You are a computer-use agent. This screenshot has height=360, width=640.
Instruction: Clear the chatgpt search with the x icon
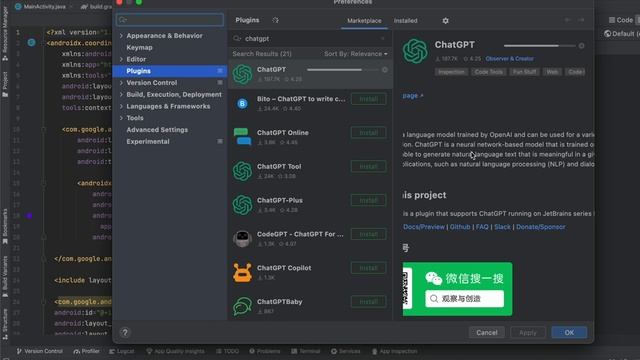pyautogui.click(x=382, y=38)
